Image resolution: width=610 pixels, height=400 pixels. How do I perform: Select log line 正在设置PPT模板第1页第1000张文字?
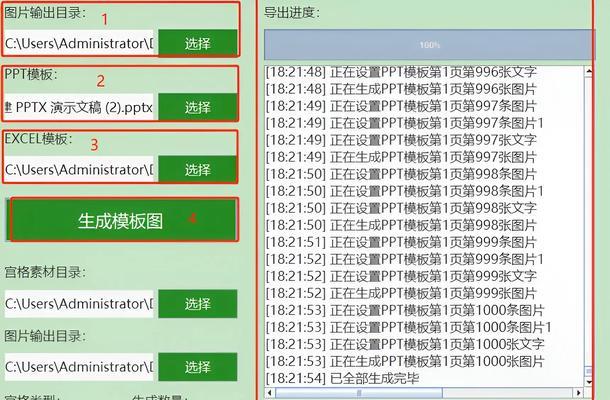click(x=405, y=344)
